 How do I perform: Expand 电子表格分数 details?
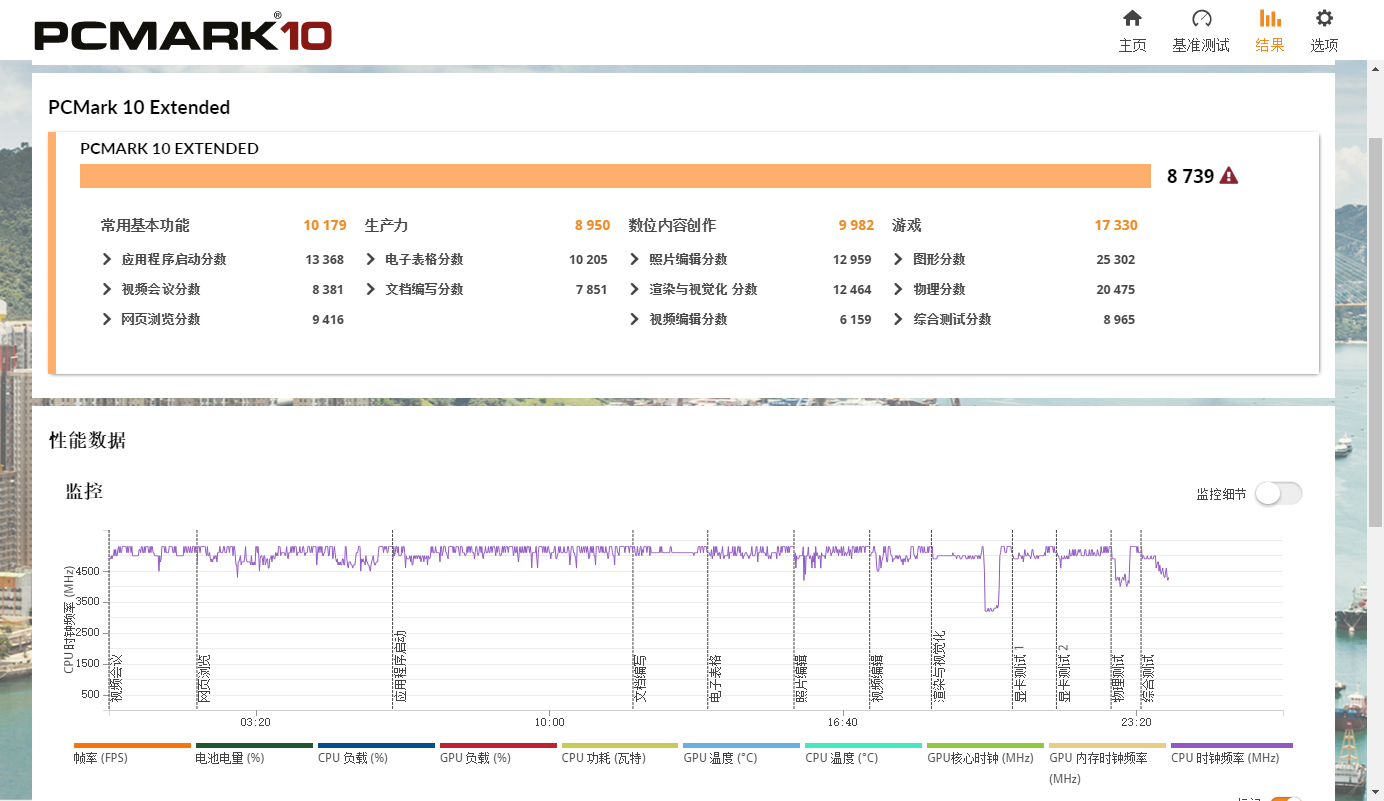371,259
